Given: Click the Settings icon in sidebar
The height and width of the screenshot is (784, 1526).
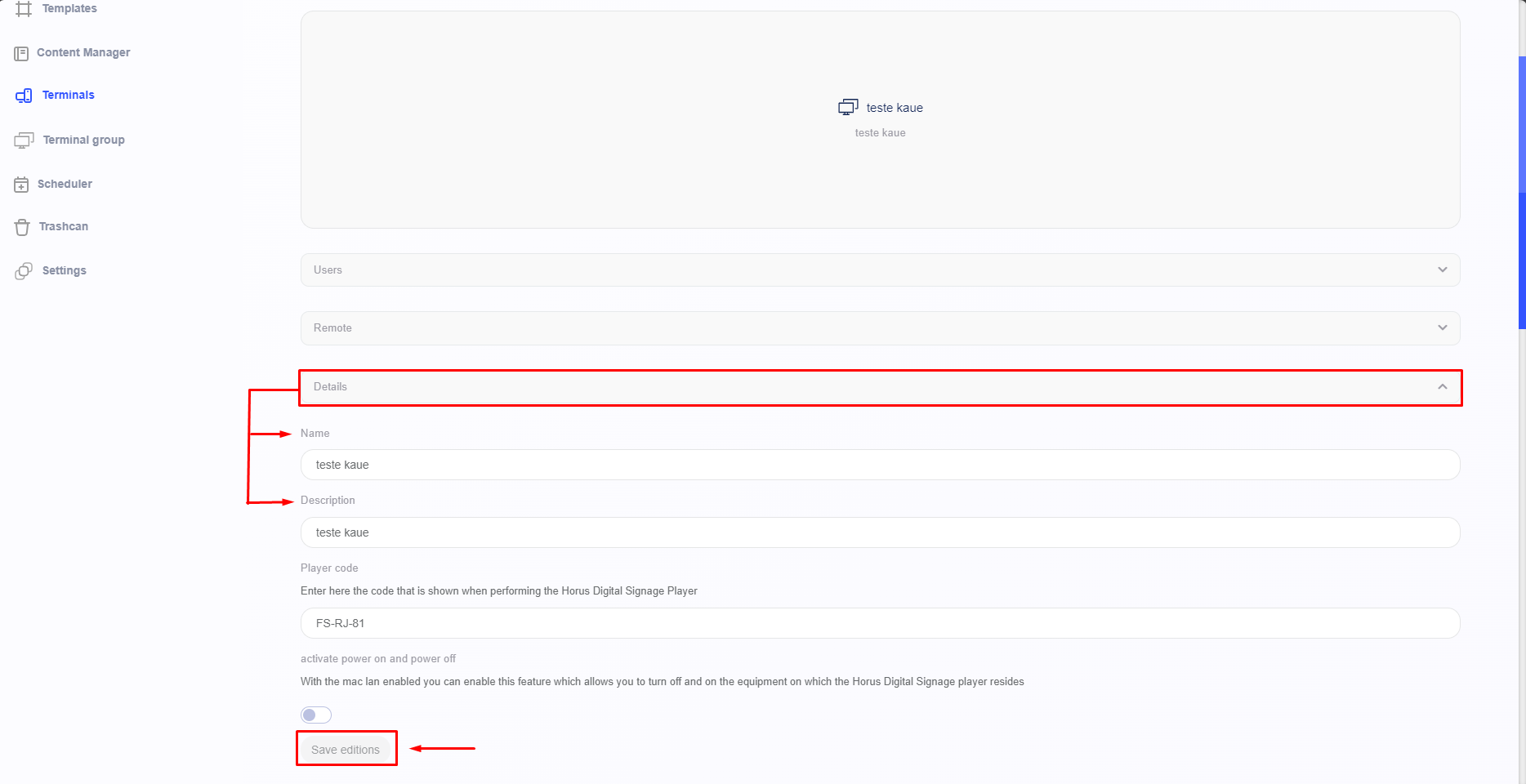Looking at the screenshot, I should [x=24, y=271].
